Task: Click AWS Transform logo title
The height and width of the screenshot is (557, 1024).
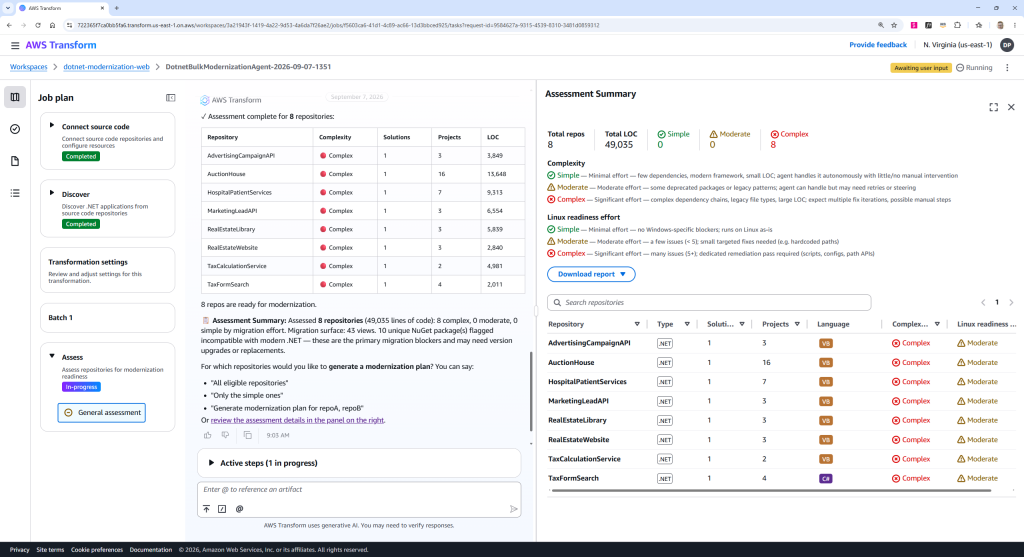Action: 61,45
